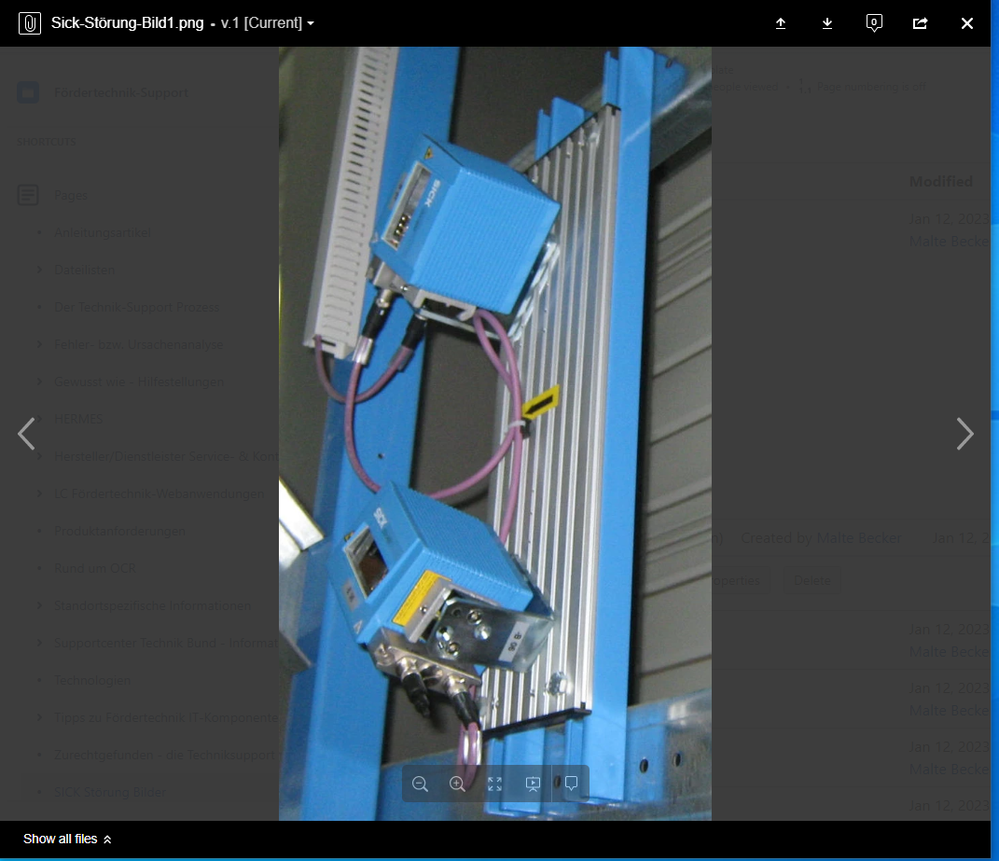The width and height of the screenshot is (999, 861).
Task: Click the previewed photo of the SICK scanners
Action: pos(495,433)
